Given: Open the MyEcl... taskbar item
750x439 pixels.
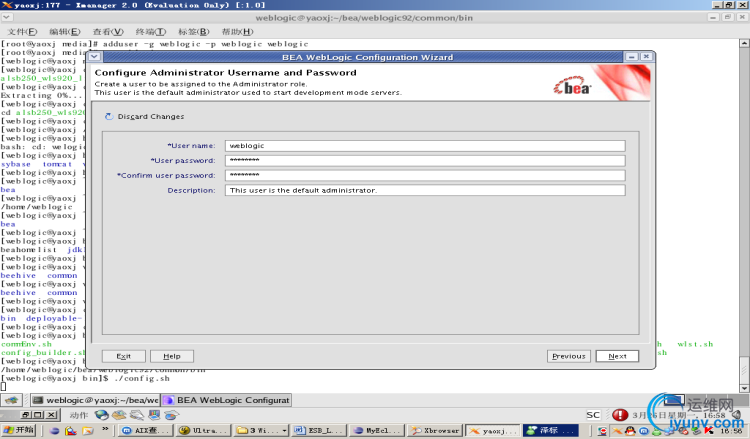Looking at the screenshot, I should (377, 430).
